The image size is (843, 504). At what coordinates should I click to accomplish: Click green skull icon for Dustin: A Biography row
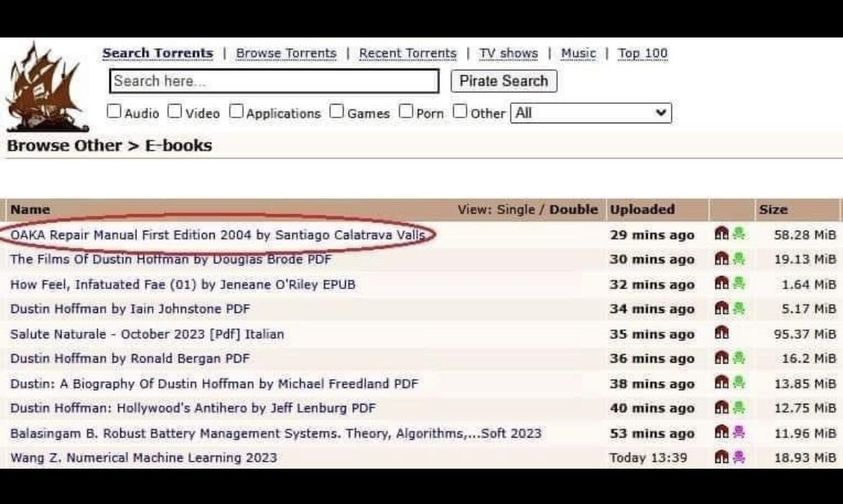click(739, 382)
